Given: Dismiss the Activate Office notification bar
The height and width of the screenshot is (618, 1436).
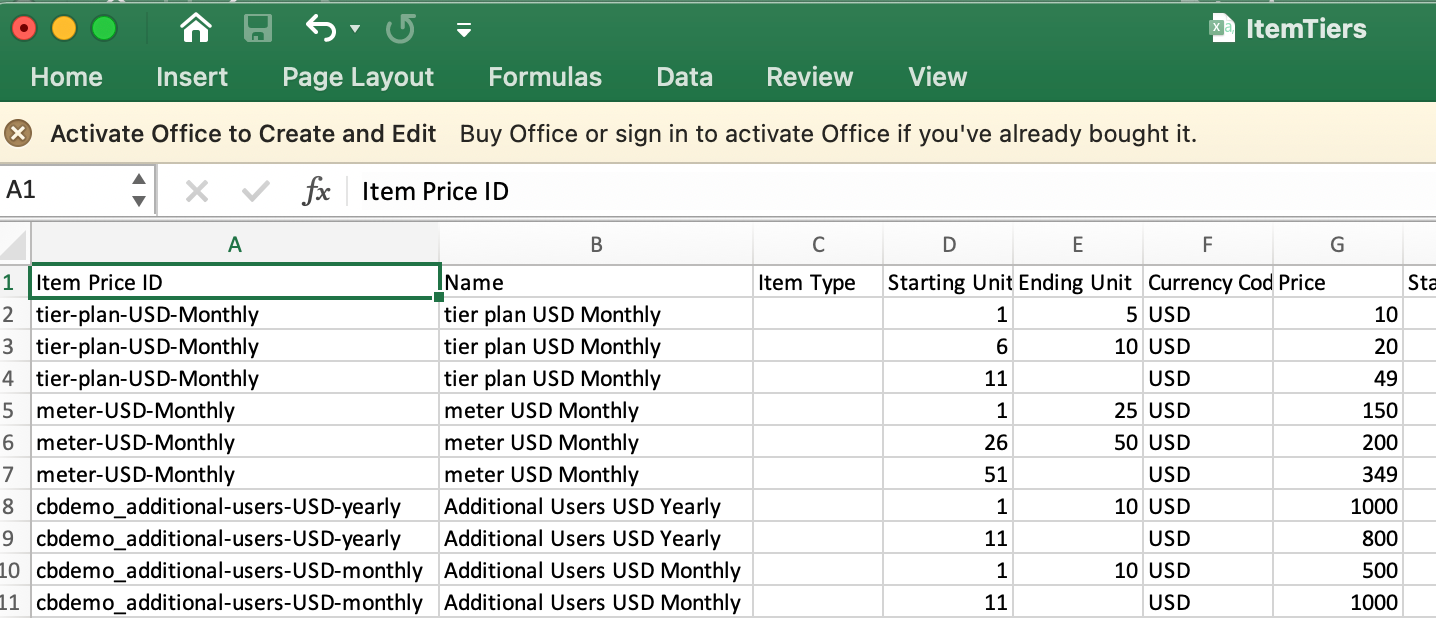Looking at the screenshot, I should tap(19, 133).
